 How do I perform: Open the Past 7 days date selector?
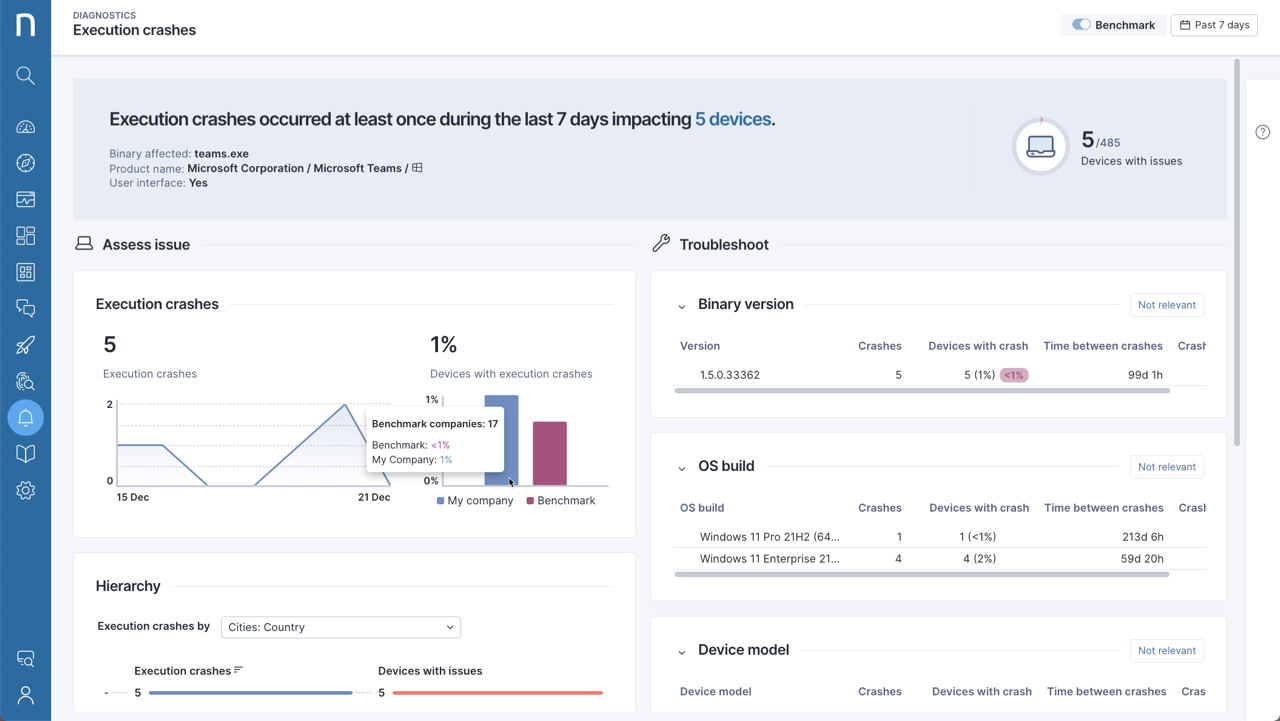[x=1213, y=25]
